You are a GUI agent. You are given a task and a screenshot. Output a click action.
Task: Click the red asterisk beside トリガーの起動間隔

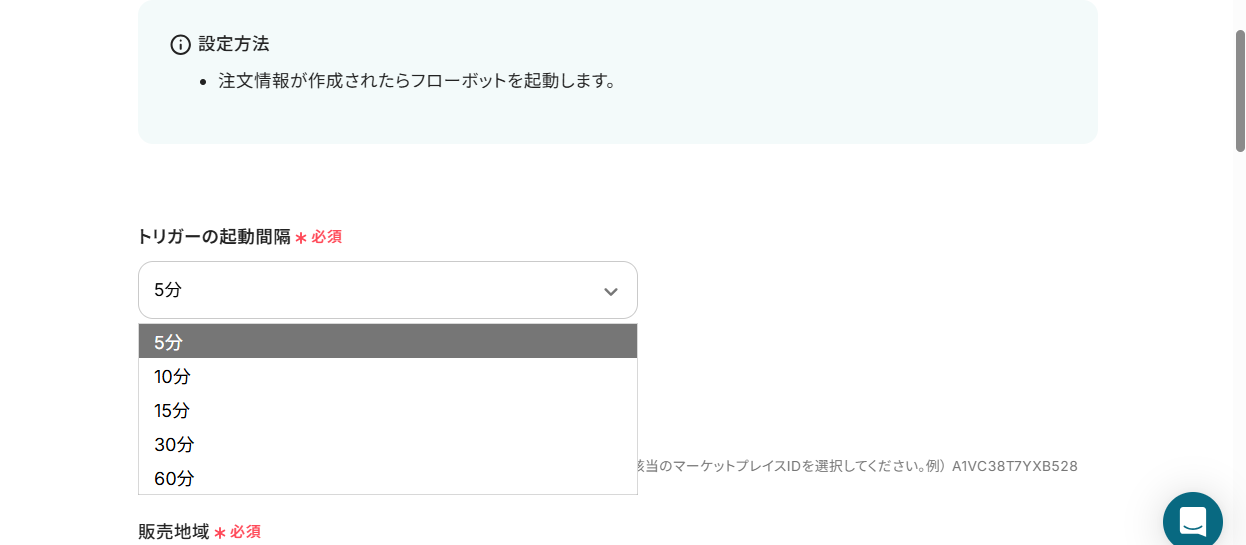pos(301,238)
